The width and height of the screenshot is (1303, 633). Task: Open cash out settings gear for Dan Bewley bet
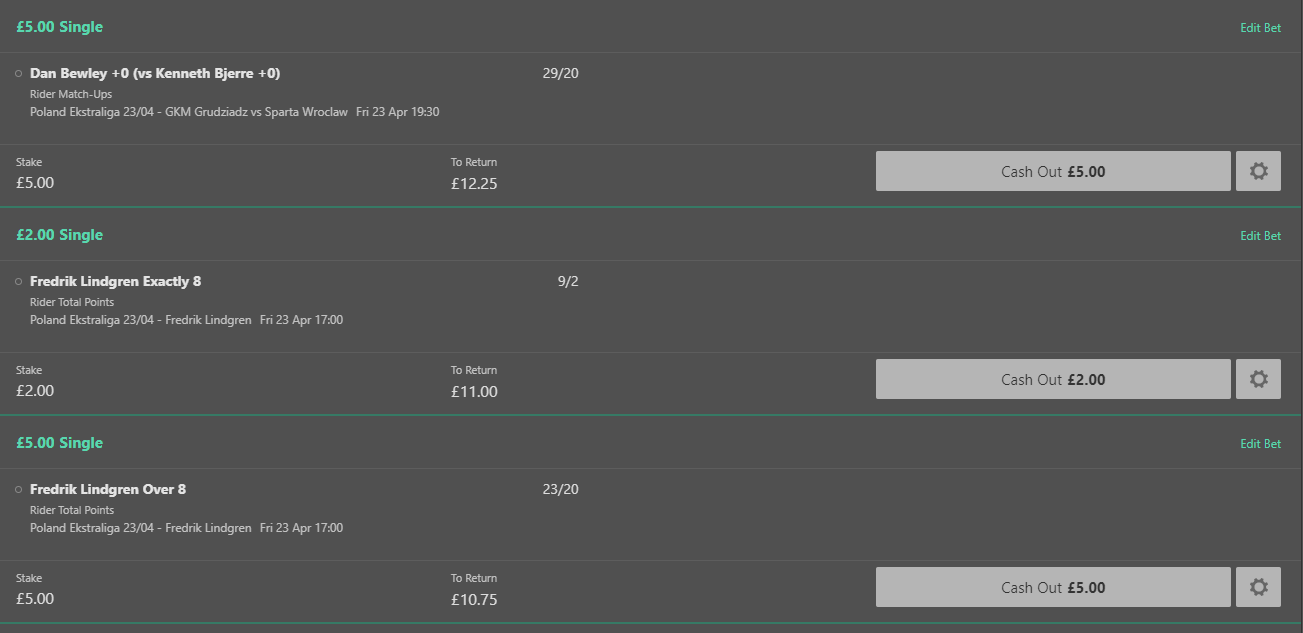click(1258, 171)
